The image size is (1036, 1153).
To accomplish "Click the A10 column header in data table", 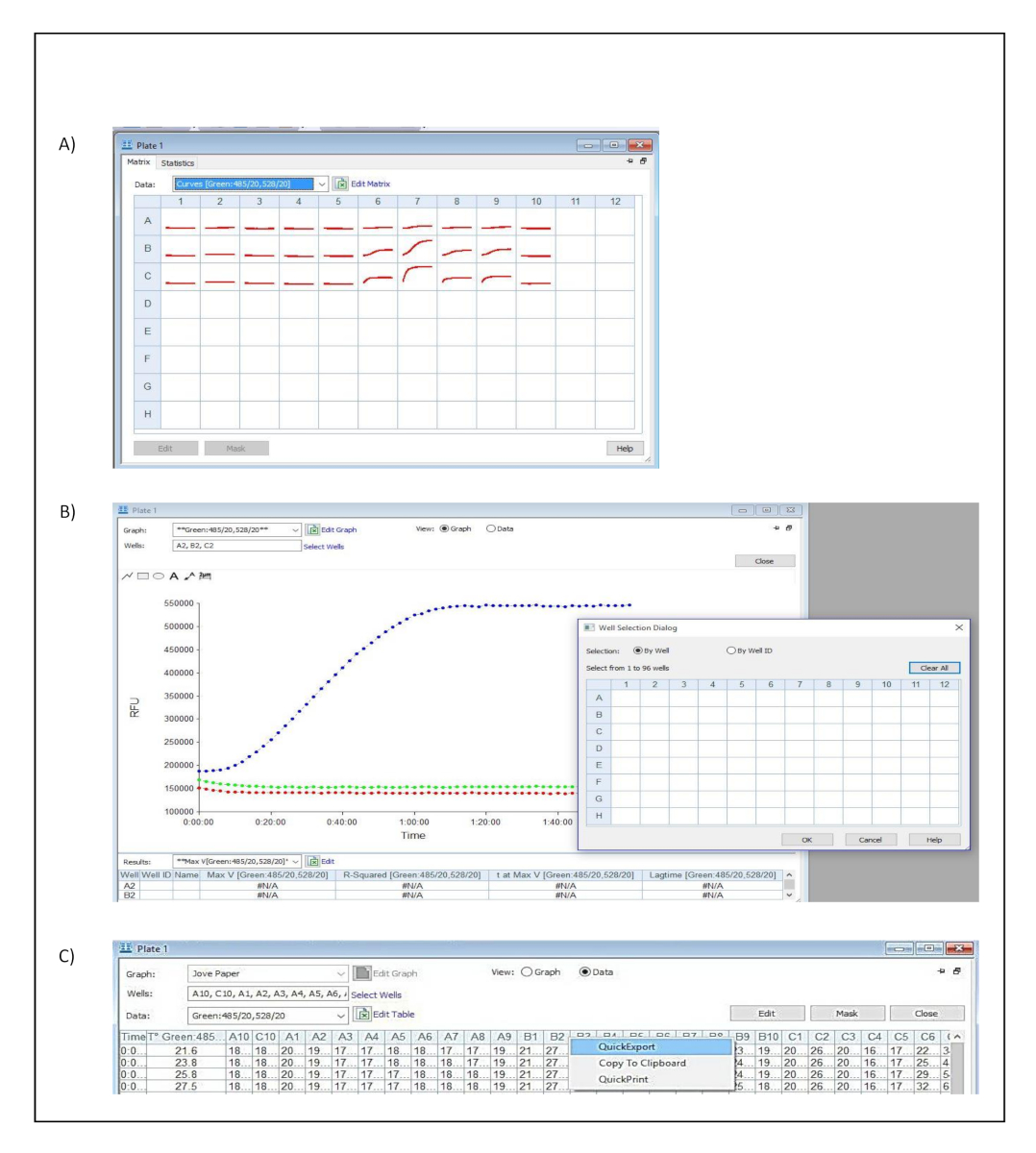I will pyautogui.click(x=239, y=1037).
